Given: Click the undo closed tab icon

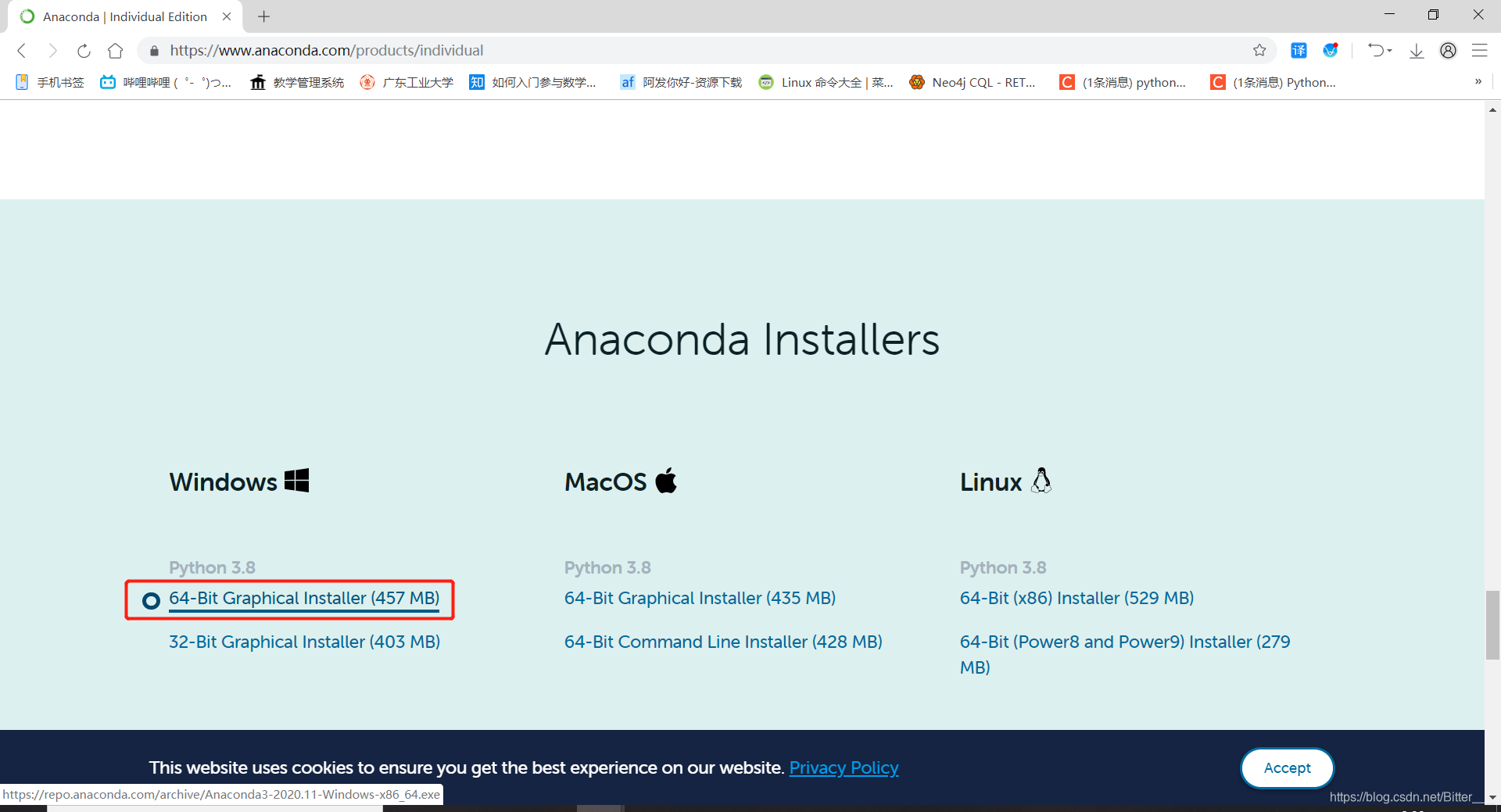Looking at the screenshot, I should (x=1376, y=51).
